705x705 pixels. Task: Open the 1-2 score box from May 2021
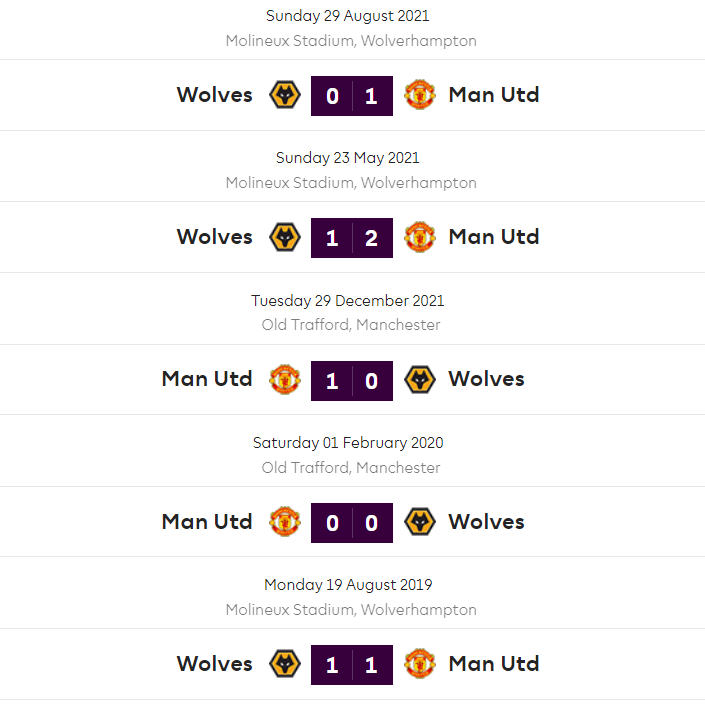click(x=352, y=238)
